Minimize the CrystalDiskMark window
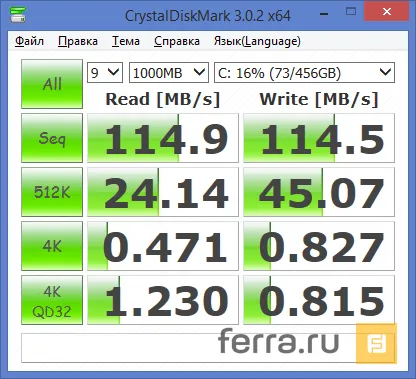This screenshot has width=416, height=379. click(x=324, y=13)
